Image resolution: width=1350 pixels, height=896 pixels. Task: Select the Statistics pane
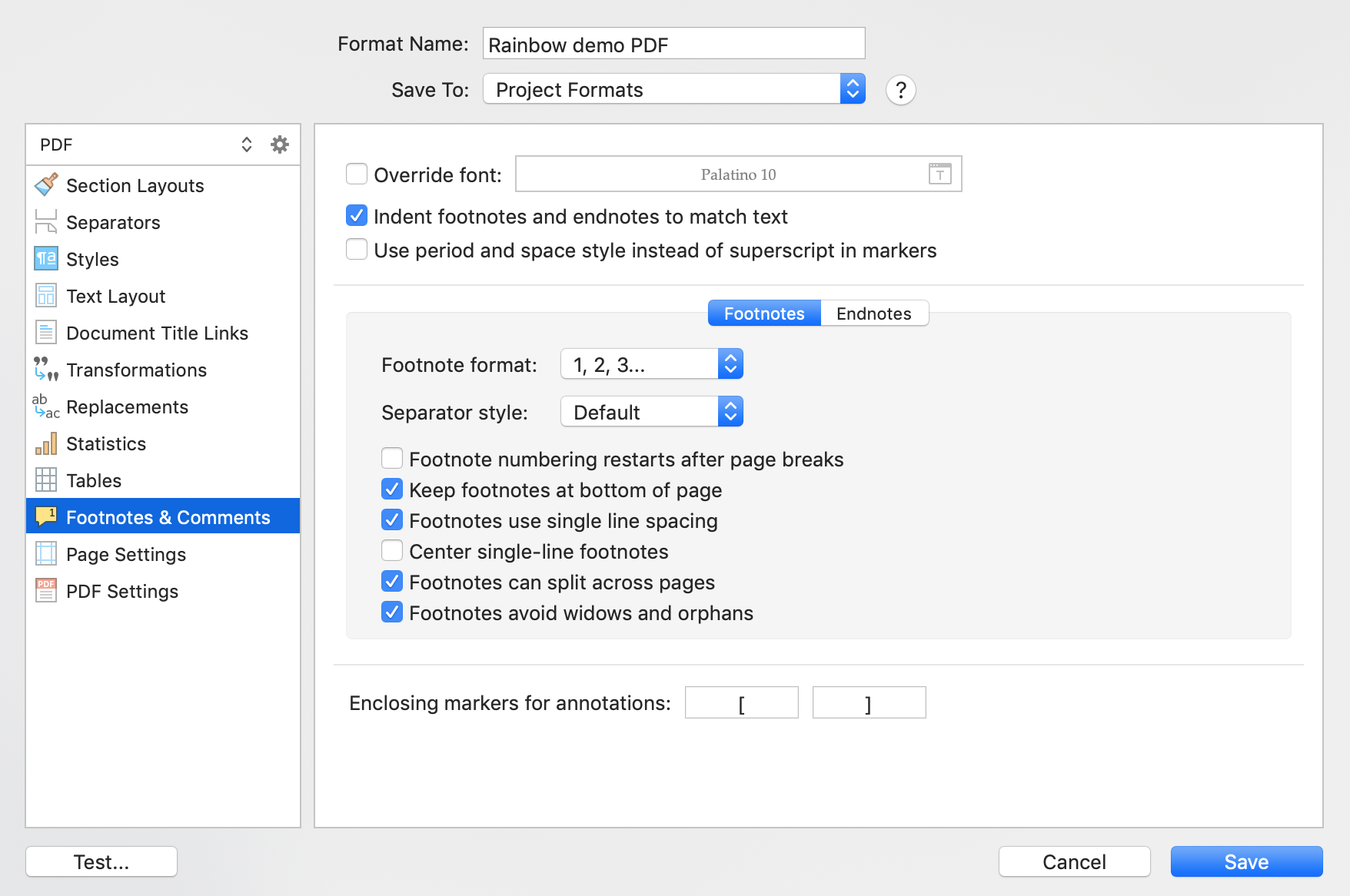(163, 443)
